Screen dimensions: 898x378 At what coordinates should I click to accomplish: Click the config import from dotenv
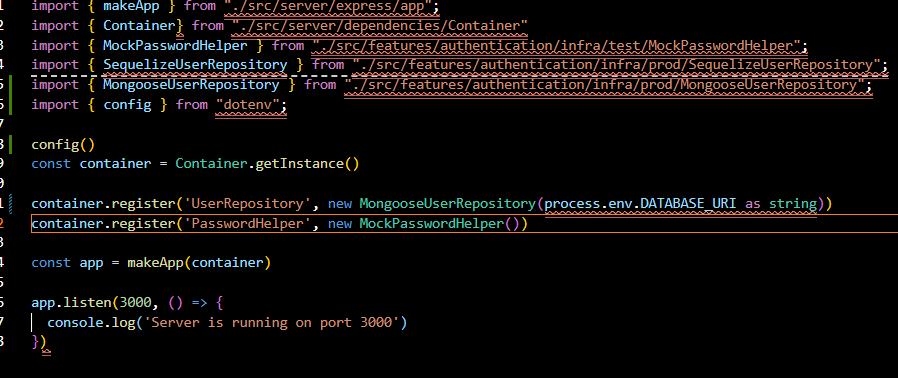[127, 105]
